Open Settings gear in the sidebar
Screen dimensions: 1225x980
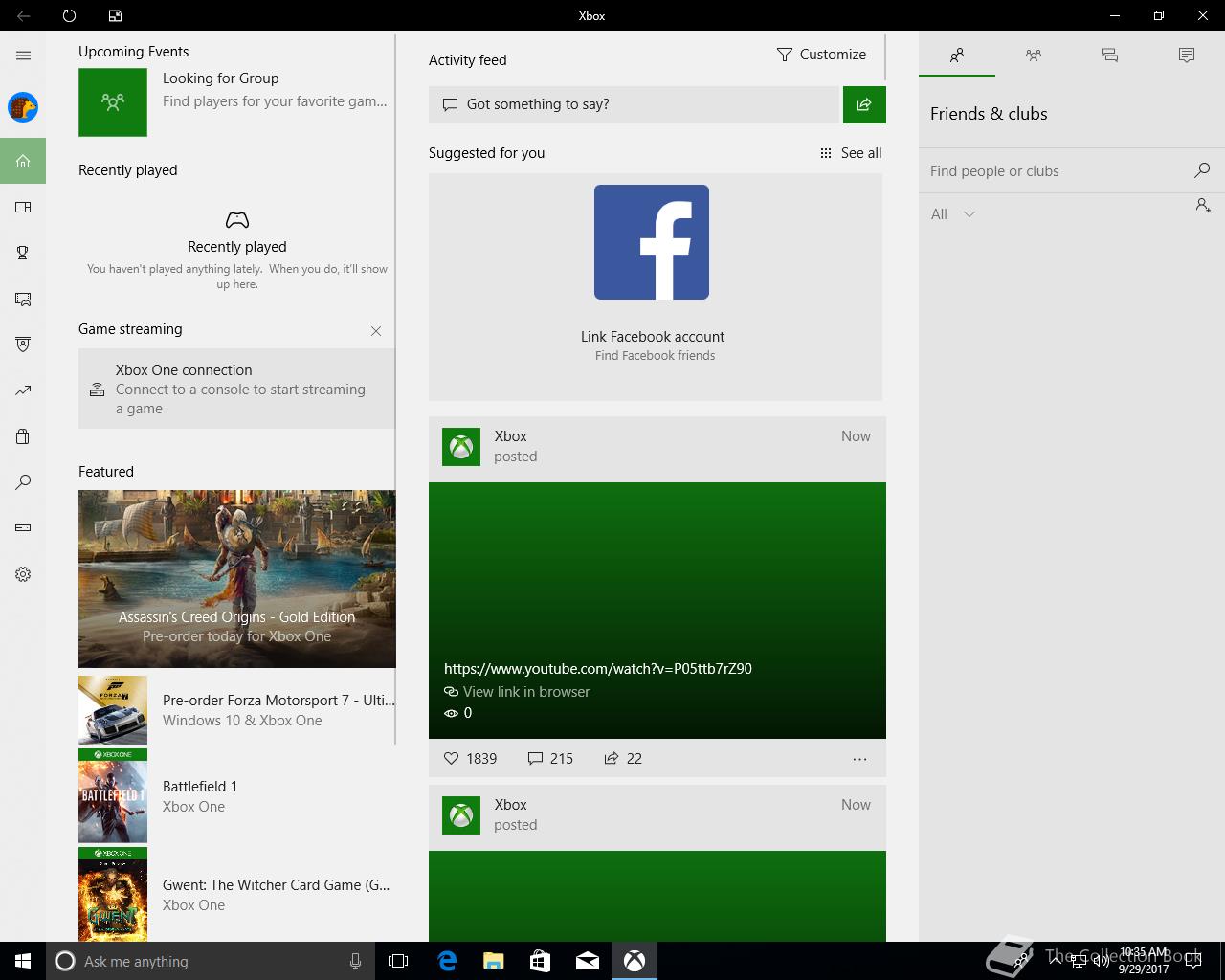pos(23,574)
